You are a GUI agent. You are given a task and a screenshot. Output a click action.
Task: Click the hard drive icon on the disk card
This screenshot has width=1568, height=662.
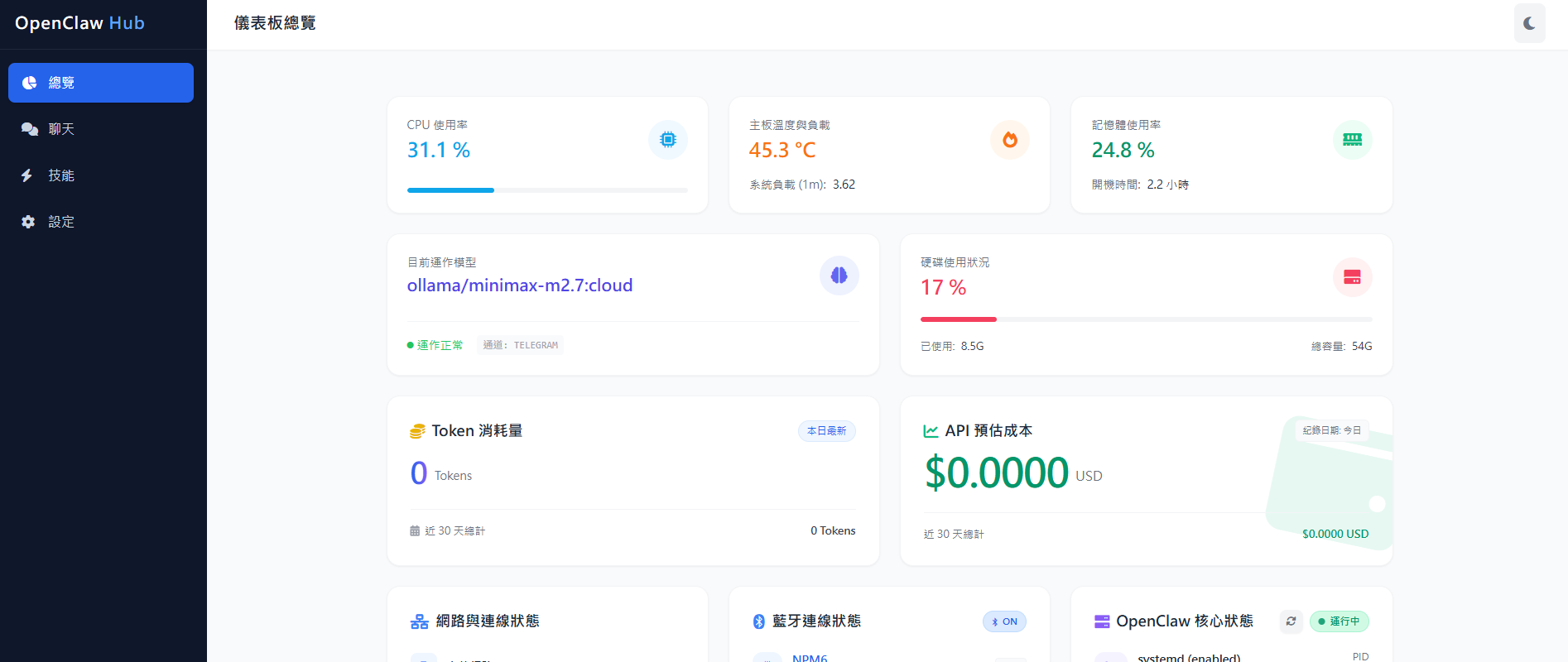[1352, 277]
